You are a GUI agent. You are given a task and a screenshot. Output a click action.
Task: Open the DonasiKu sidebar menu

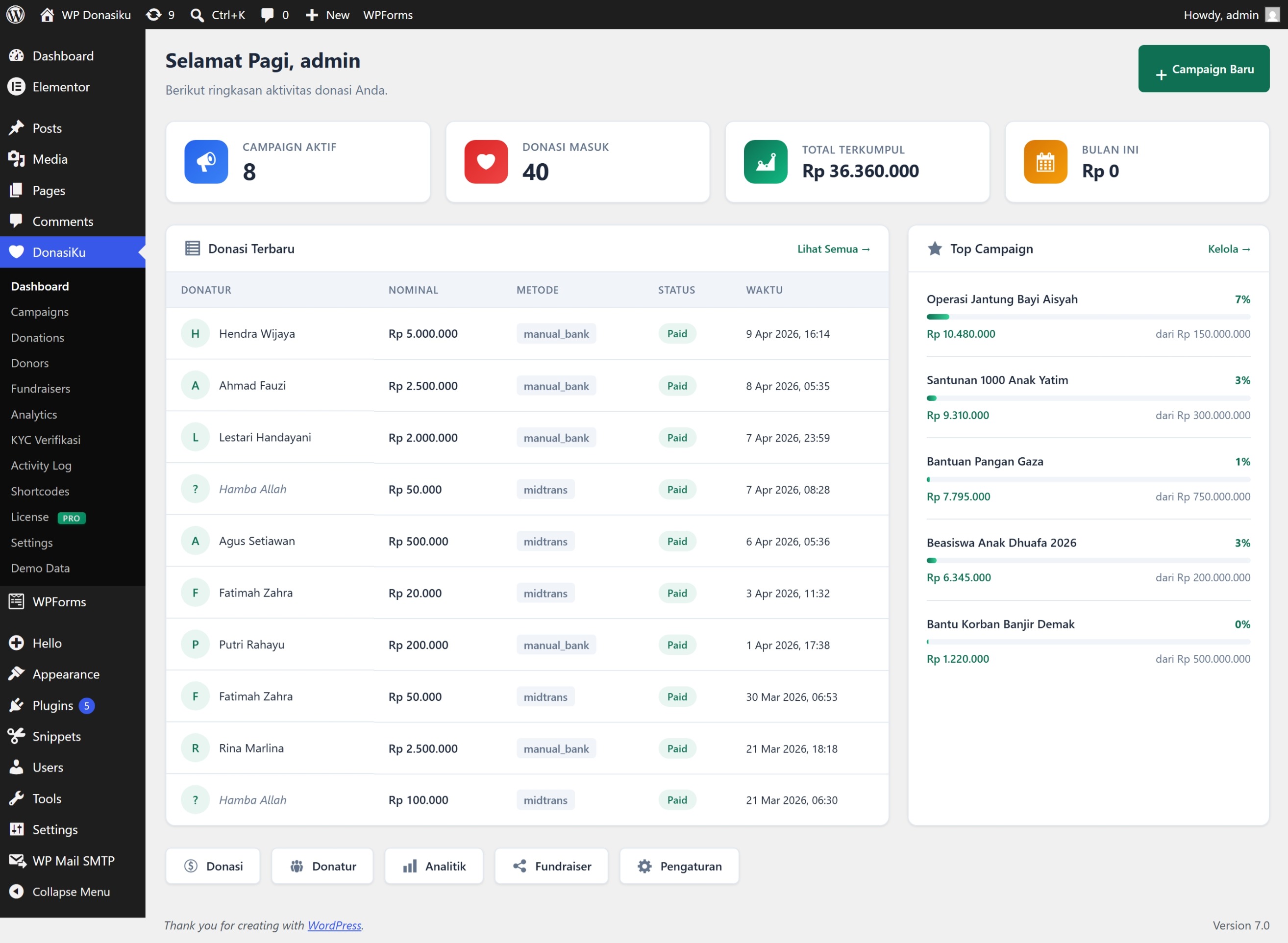[x=73, y=252]
